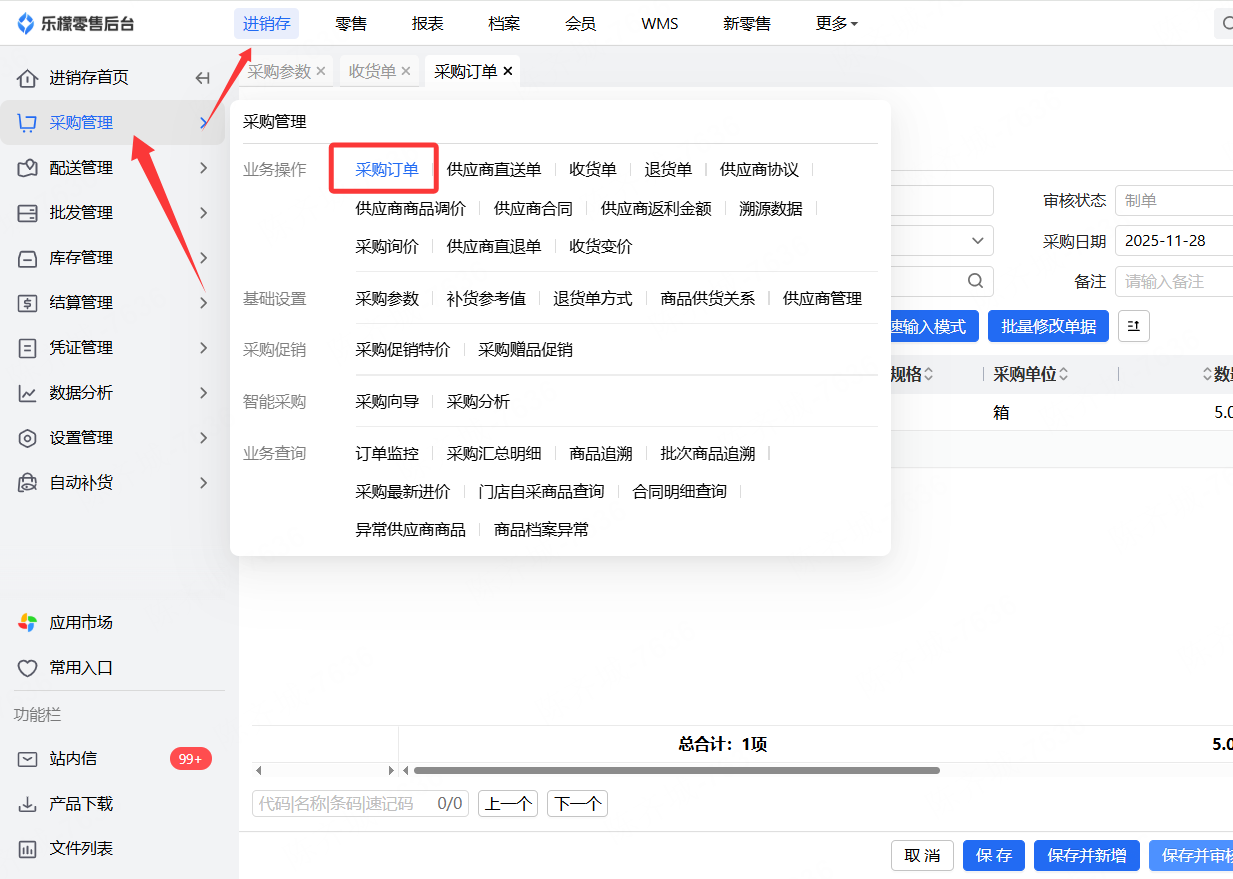The image size is (1233, 879).
Task: Click the search magnifier in the input field
Action: [976, 282]
